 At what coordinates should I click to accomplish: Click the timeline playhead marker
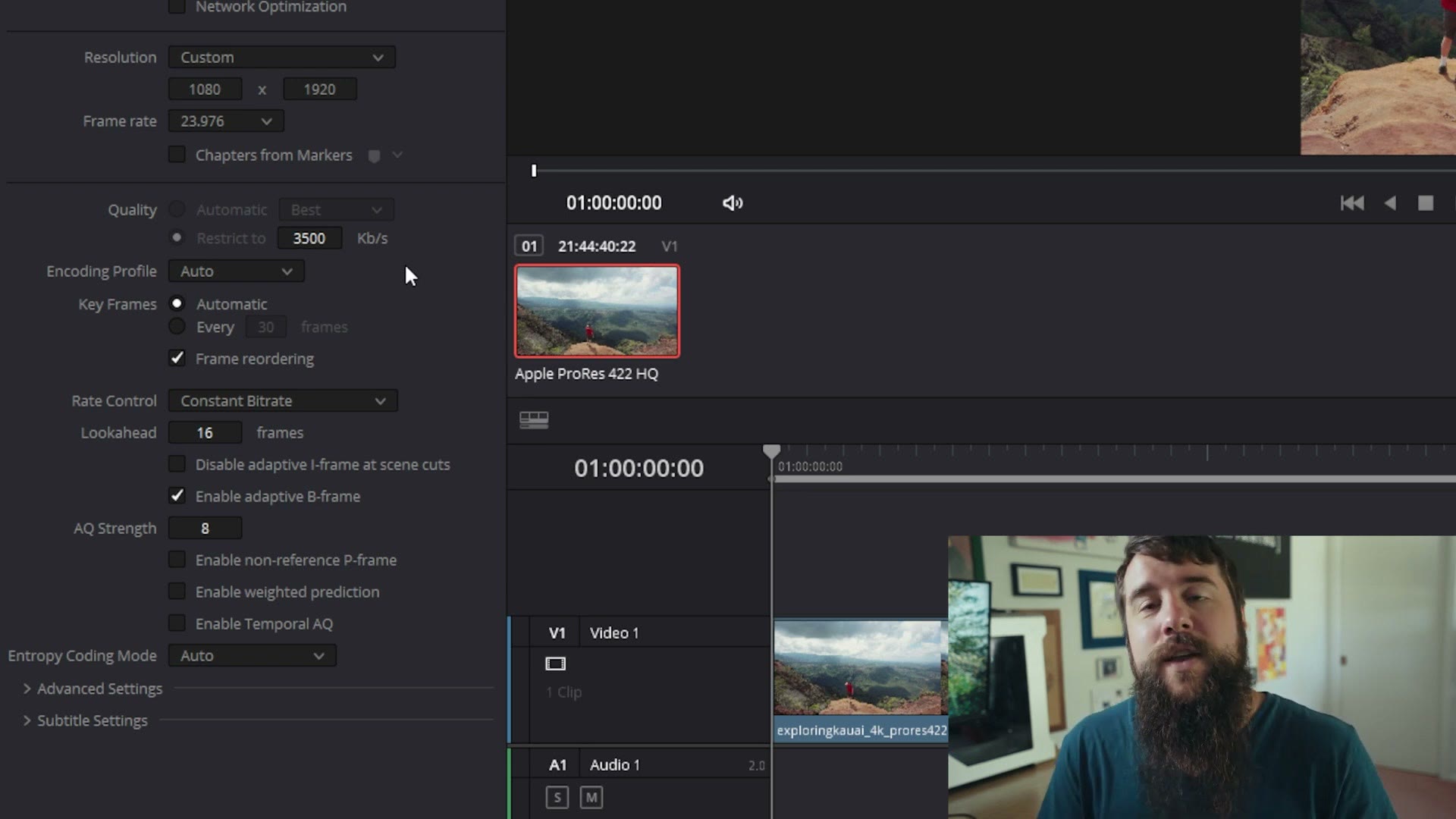[x=771, y=451]
